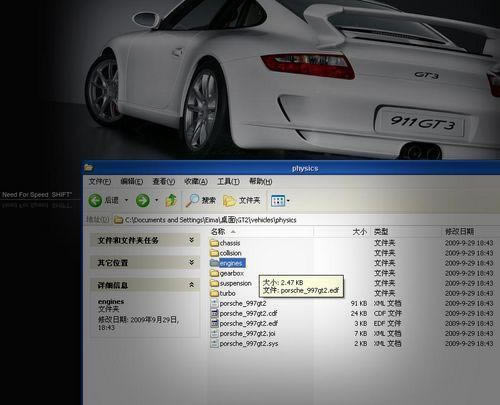Click porsche_997gt2.joi file icon
The image size is (500, 405).
214,333
